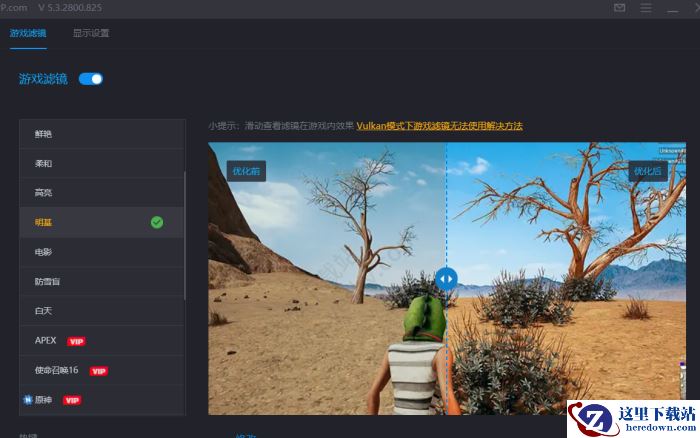The image size is (700, 438).
Task: Click the game preview comparison image
Action: pos(447,279)
